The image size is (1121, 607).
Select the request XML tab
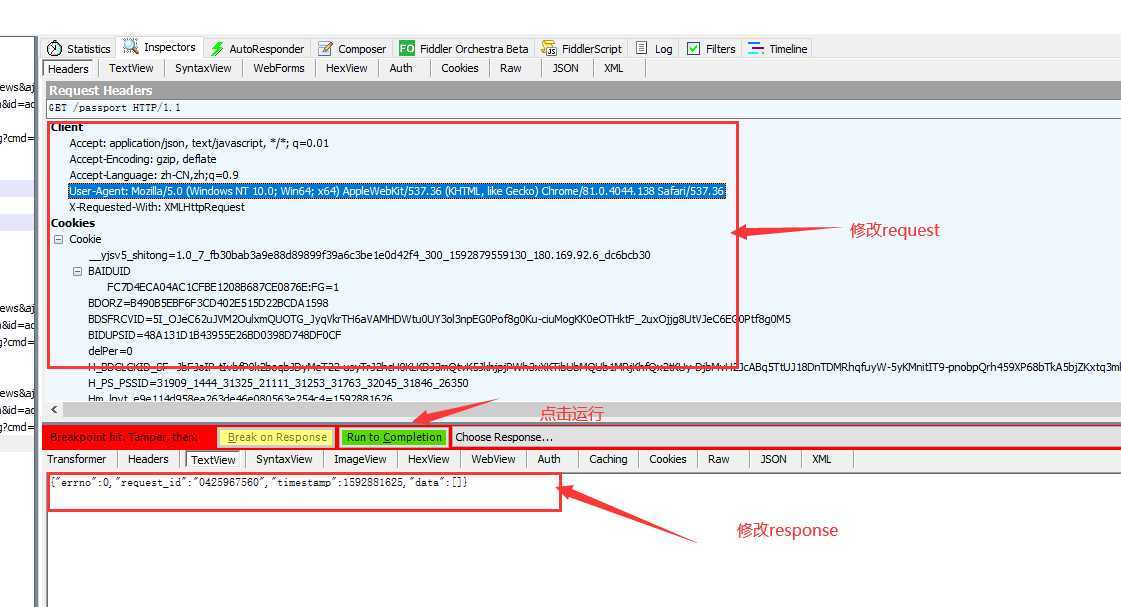613,68
